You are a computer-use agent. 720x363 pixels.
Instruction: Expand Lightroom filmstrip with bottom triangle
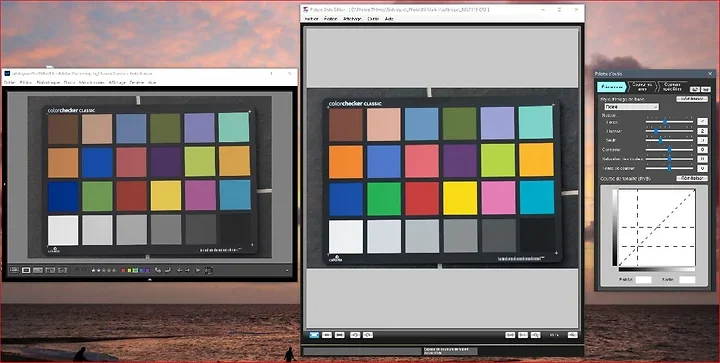(x=150, y=279)
